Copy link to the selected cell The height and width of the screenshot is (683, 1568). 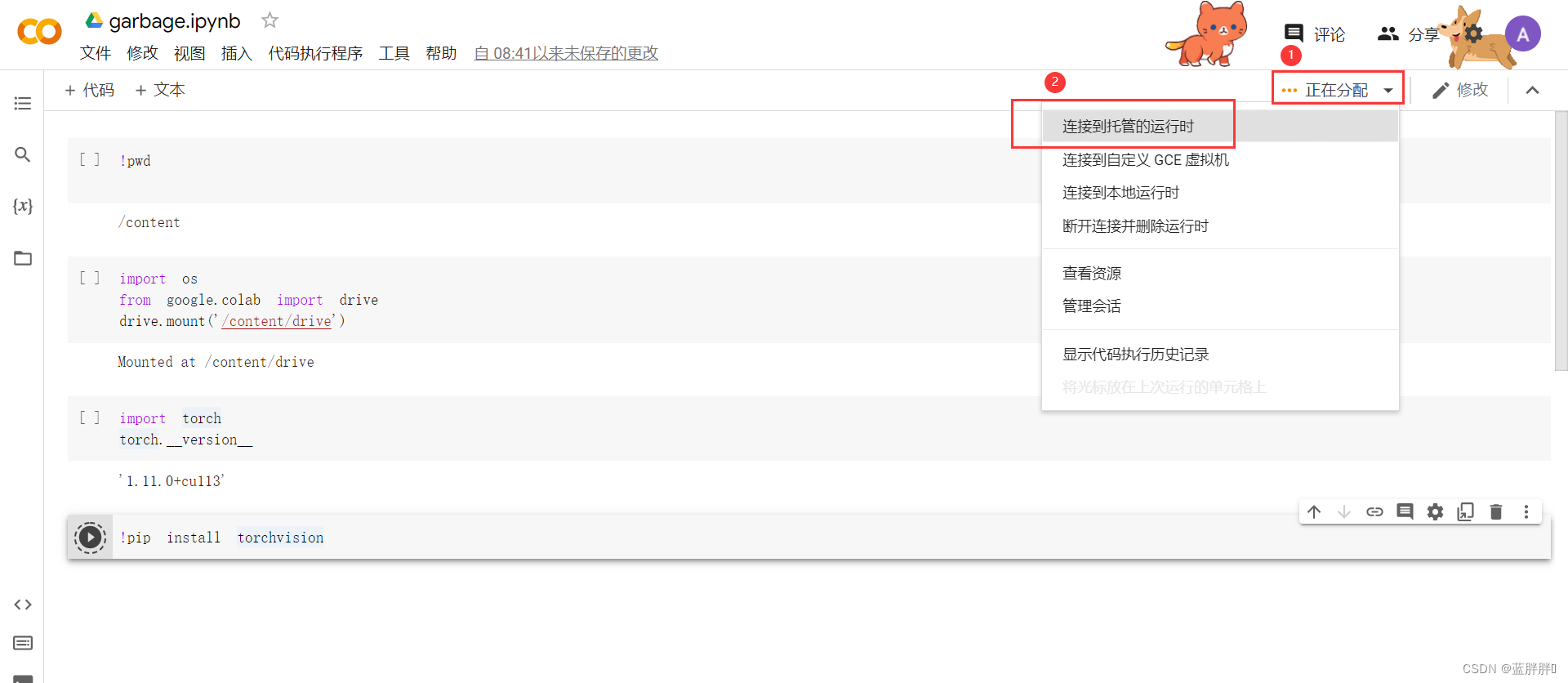pyautogui.click(x=1374, y=511)
